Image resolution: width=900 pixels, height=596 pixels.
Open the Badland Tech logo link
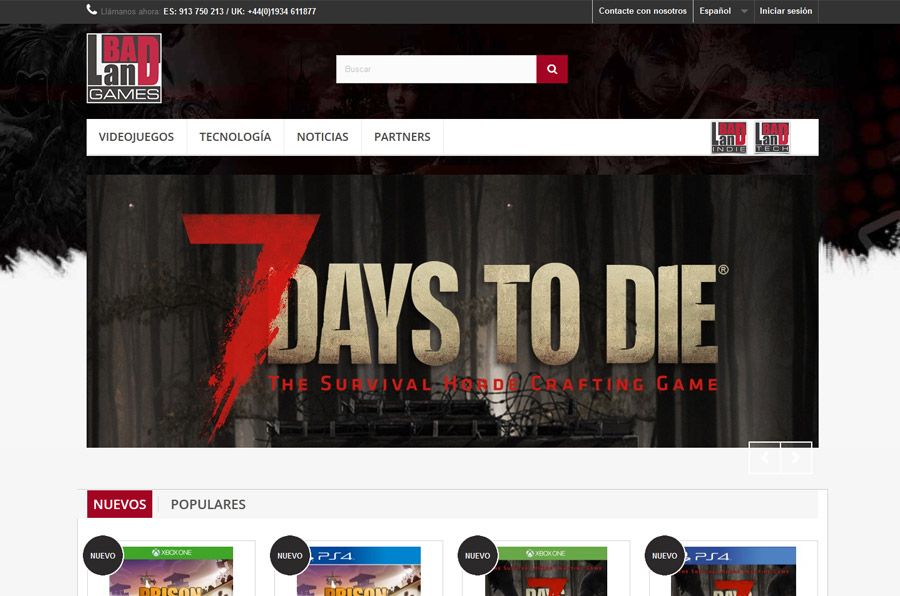pyautogui.click(x=773, y=137)
